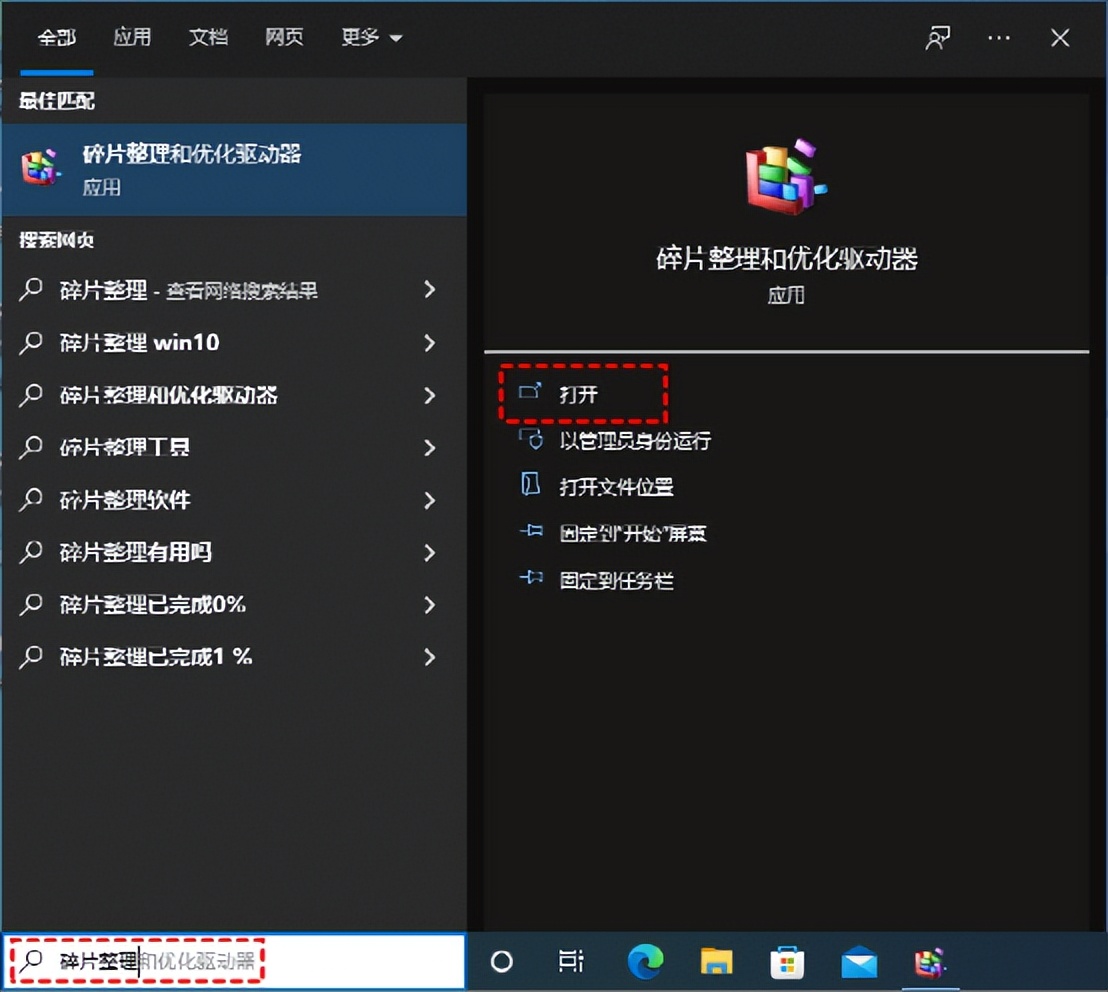The height and width of the screenshot is (992, 1108).
Task: Open Task View from the taskbar
Action: pyautogui.click(x=571, y=961)
